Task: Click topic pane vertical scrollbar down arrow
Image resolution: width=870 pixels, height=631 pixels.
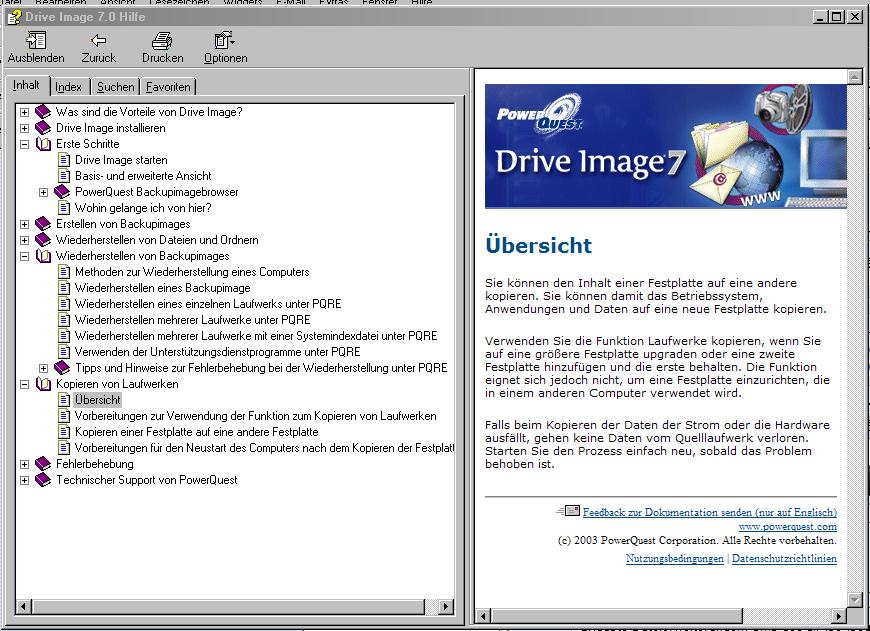Action: point(855,599)
